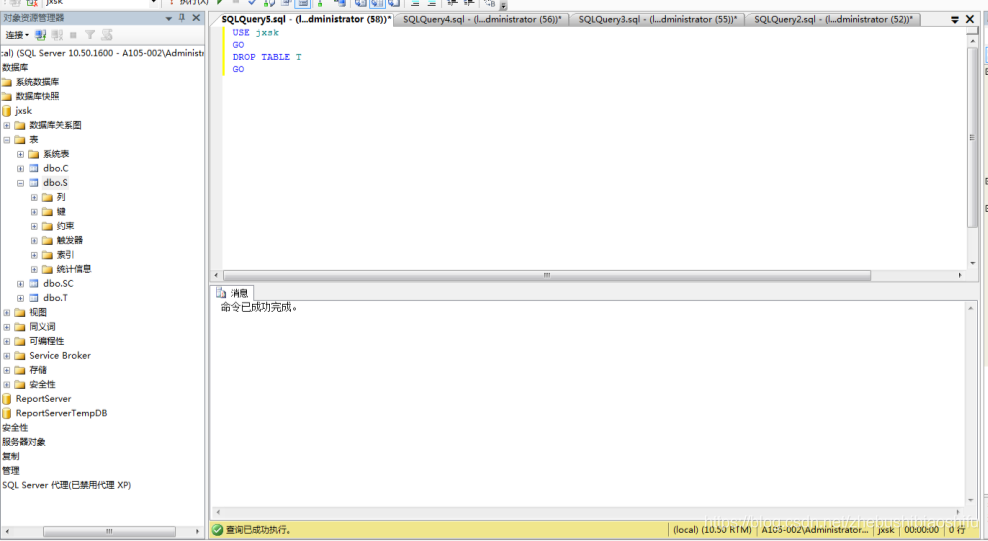
Task: Switch to the SQLQuery3.sql tab
Action: pos(657,20)
